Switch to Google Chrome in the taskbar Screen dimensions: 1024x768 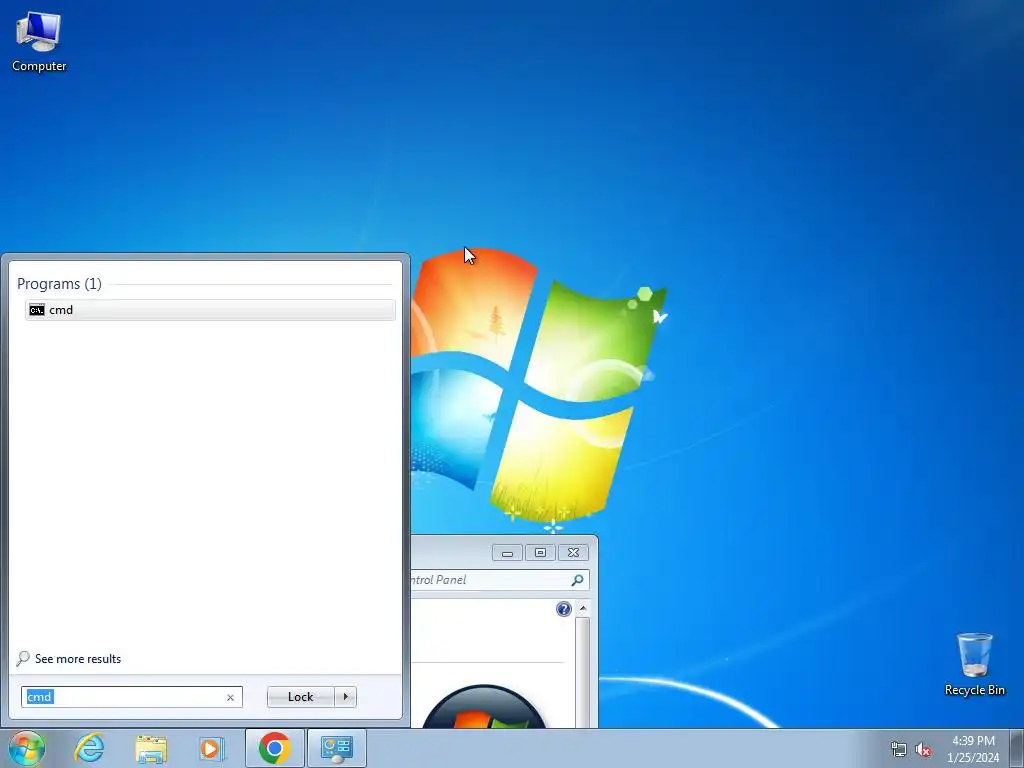[x=274, y=748]
